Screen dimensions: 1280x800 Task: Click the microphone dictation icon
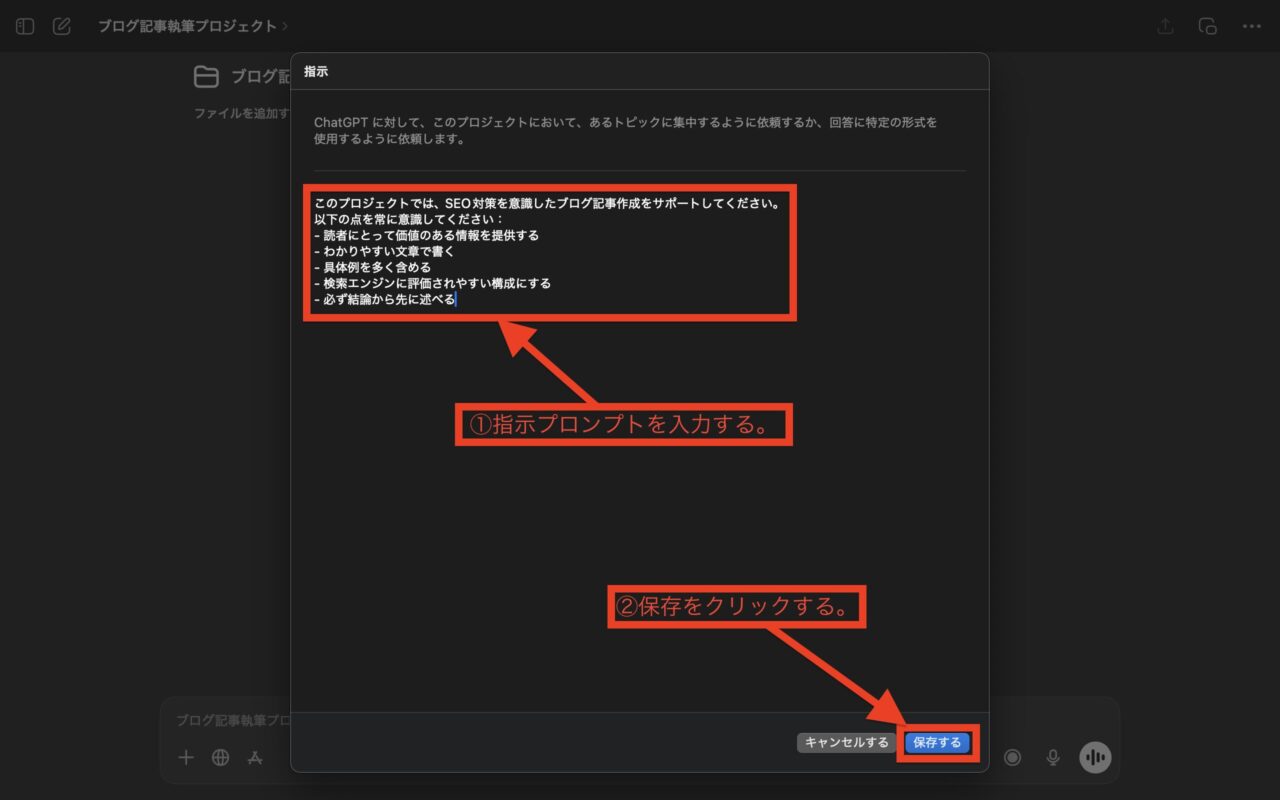pyautogui.click(x=1053, y=757)
